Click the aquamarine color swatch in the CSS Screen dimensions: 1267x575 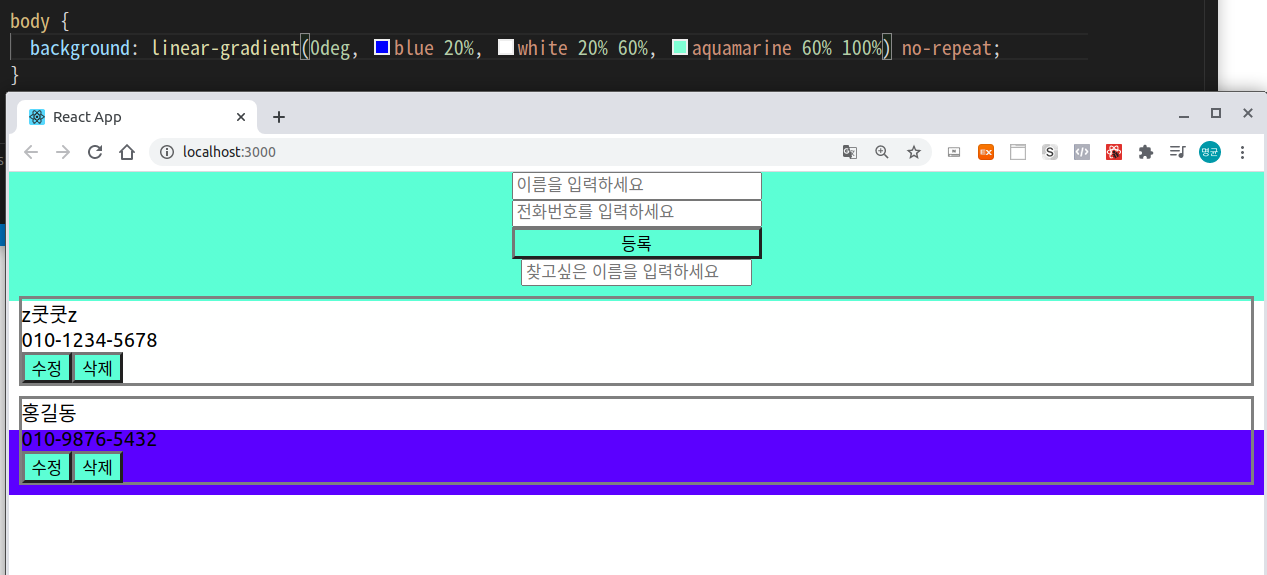680,47
